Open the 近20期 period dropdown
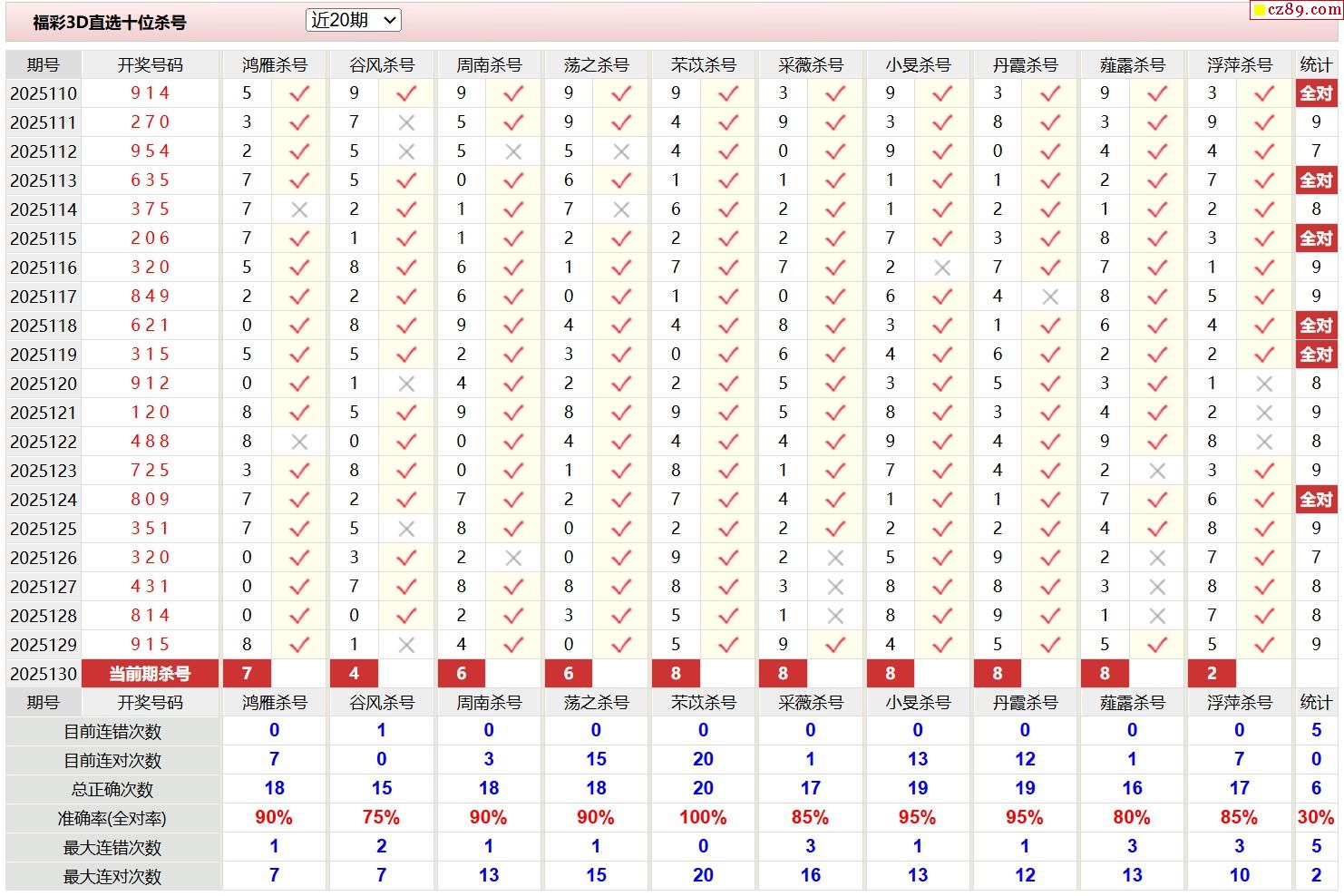The height and width of the screenshot is (896, 1344). tap(354, 20)
